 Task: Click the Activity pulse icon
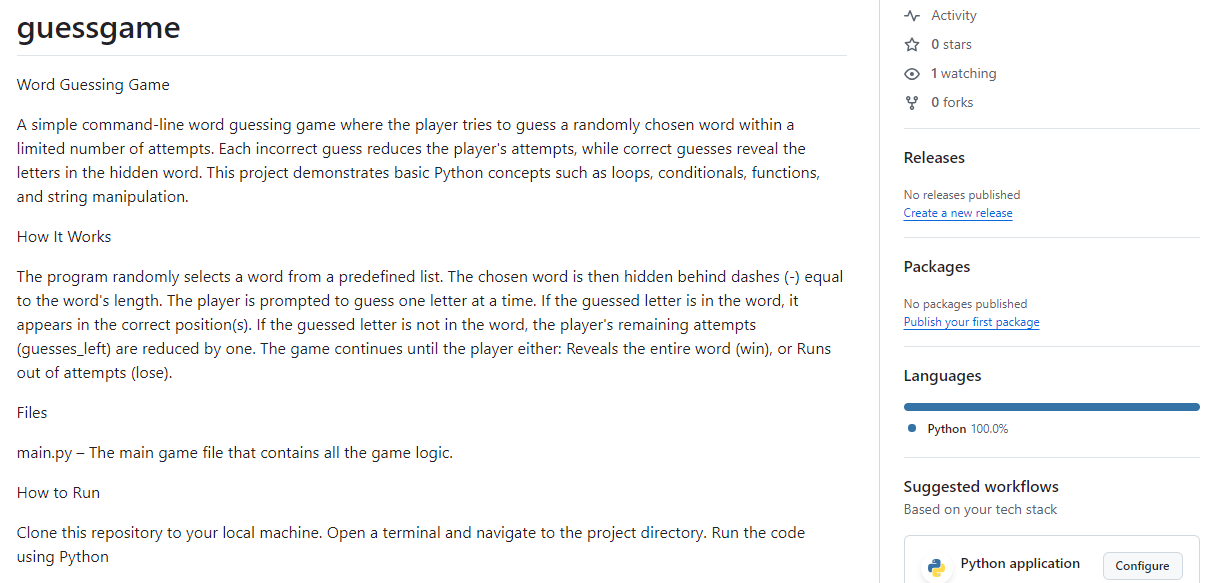911,16
